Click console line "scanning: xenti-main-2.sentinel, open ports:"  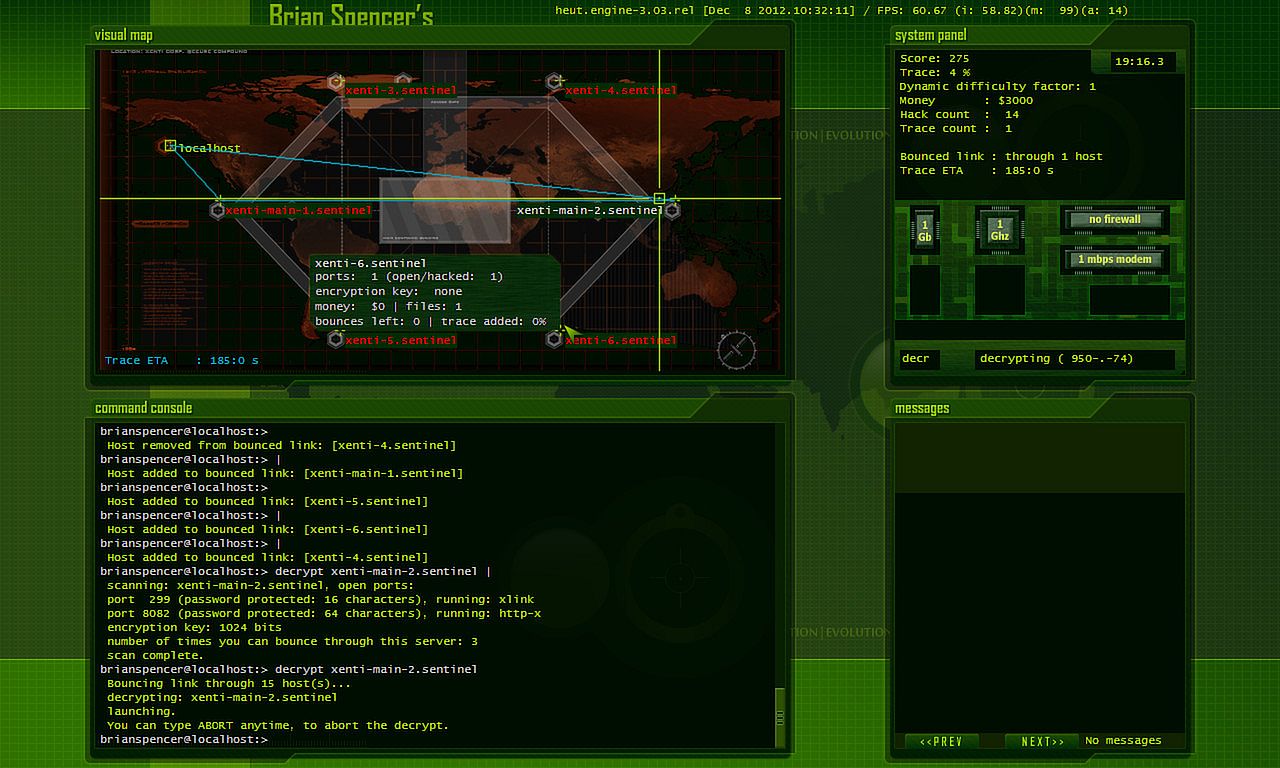tap(260, 586)
